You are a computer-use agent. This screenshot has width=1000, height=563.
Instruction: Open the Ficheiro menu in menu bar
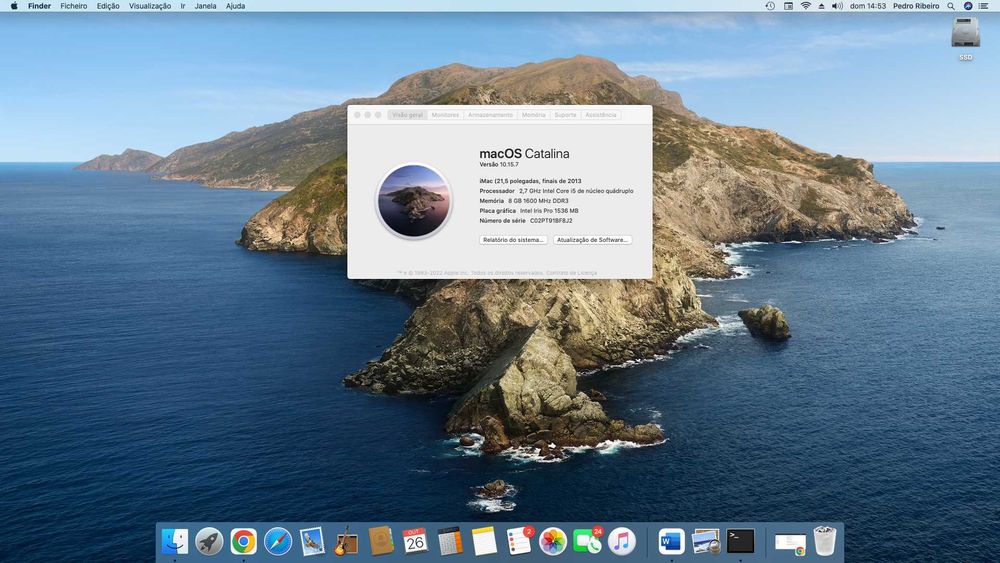coord(74,6)
